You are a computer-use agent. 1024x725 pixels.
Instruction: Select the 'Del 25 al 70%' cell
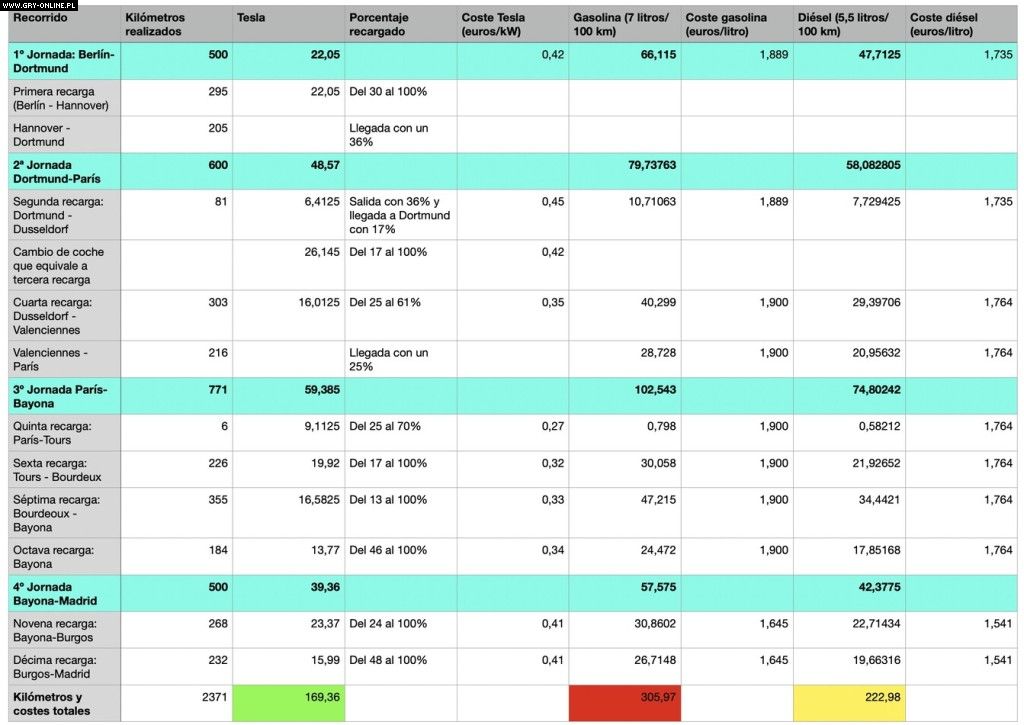(385, 426)
